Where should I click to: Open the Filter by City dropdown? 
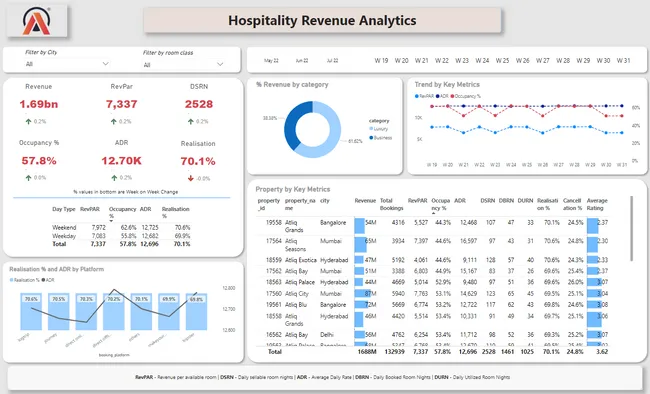coord(66,64)
